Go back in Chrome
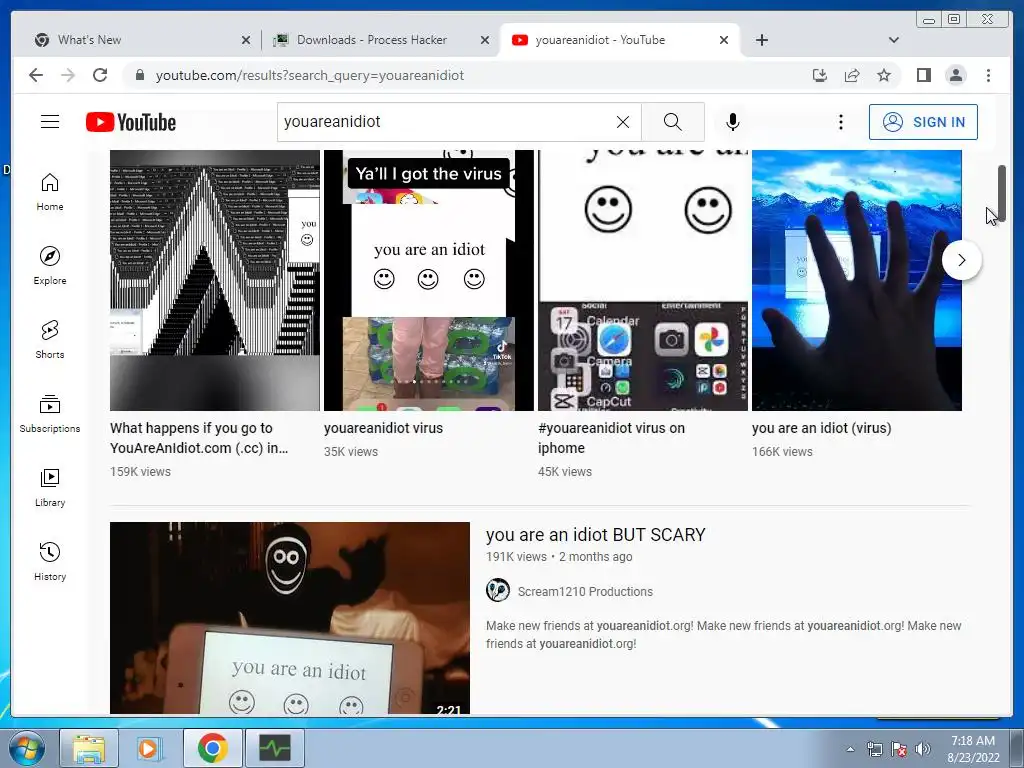This screenshot has width=1024, height=768. 36,75
